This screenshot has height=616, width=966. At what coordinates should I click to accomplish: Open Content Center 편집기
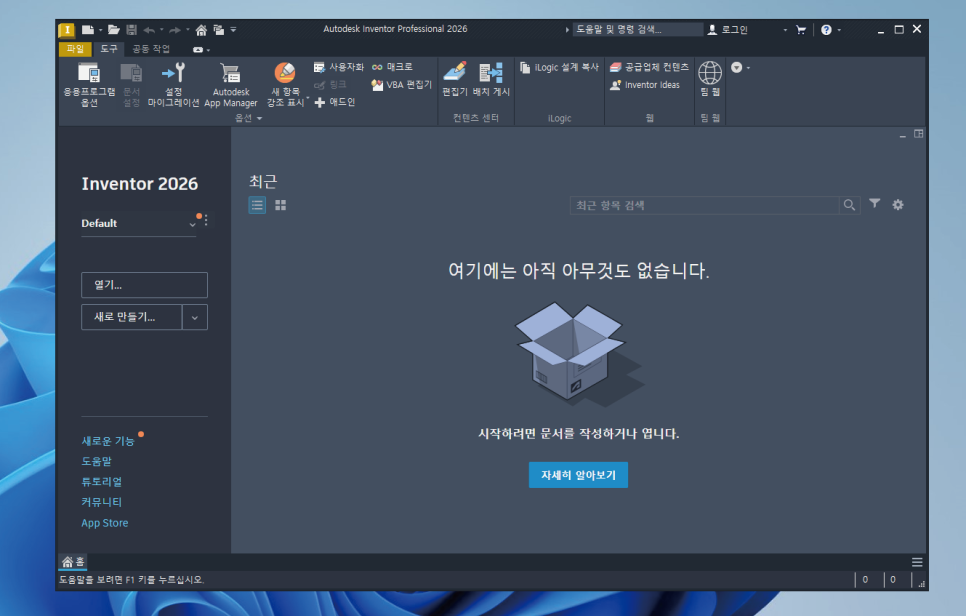[x=455, y=79]
